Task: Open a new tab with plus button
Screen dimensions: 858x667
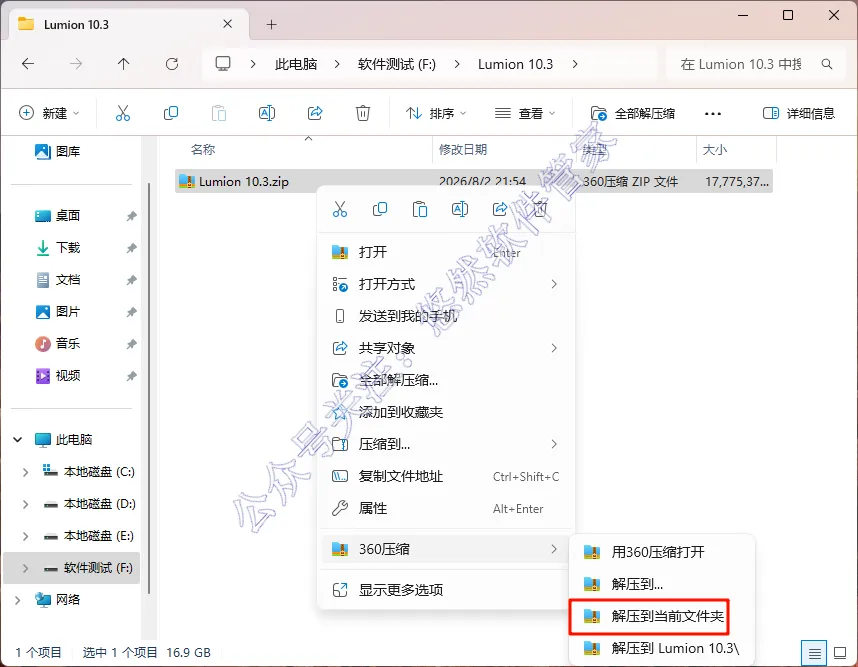Action: click(271, 25)
